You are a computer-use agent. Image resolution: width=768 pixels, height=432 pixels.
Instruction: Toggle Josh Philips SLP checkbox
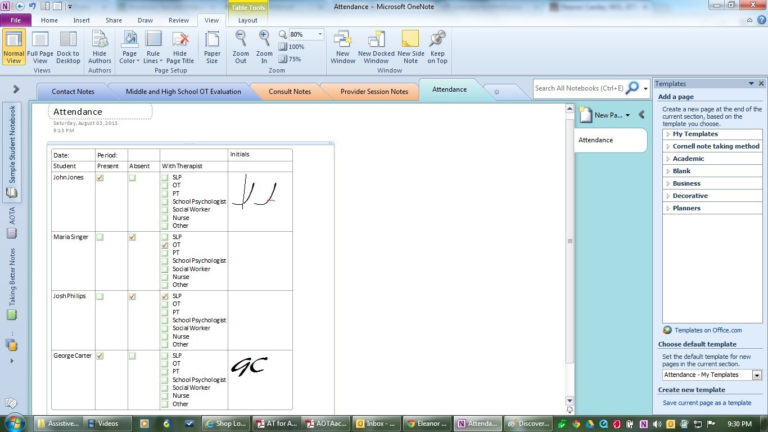[x=165, y=296]
